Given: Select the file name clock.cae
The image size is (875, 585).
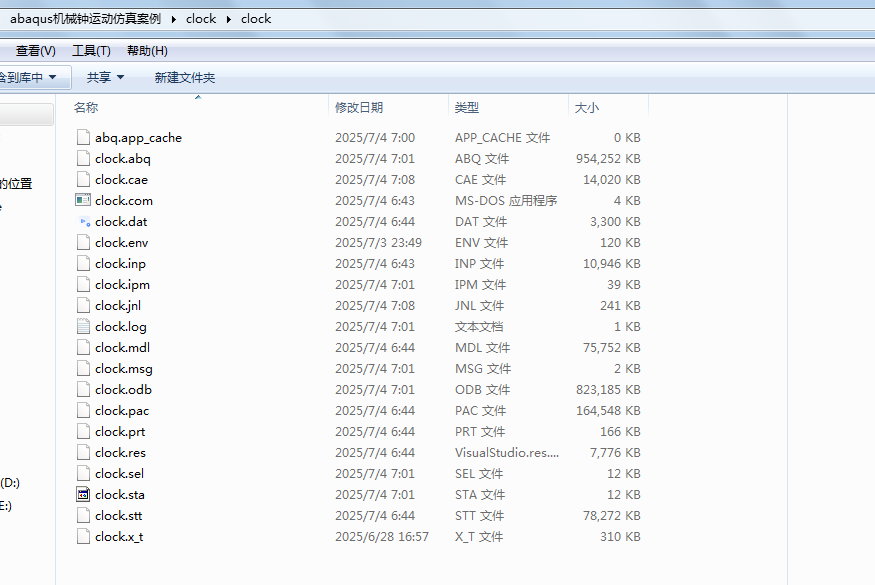Looking at the screenshot, I should click(x=121, y=180).
